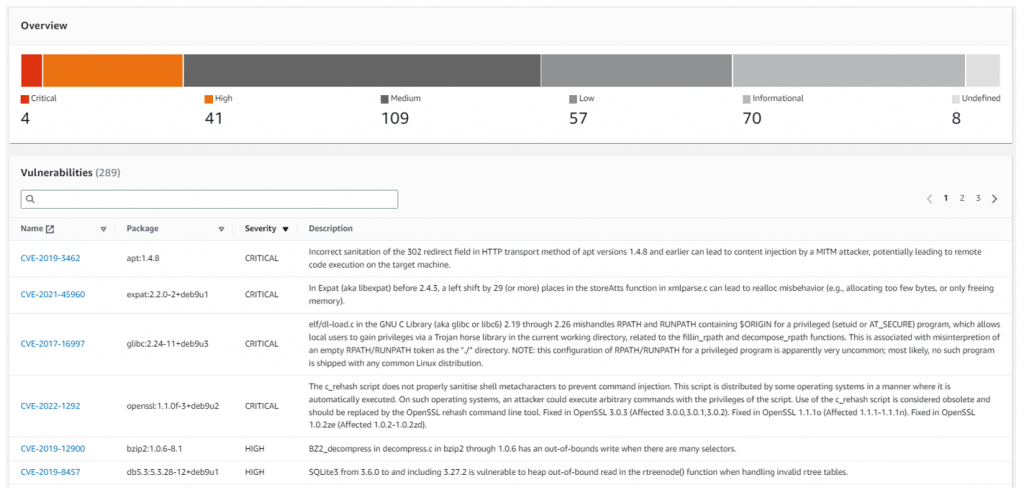The height and width of the screenshot is (495, 1024).
Task: Select page 1 in pagination
Action: [x=945, y=199]
